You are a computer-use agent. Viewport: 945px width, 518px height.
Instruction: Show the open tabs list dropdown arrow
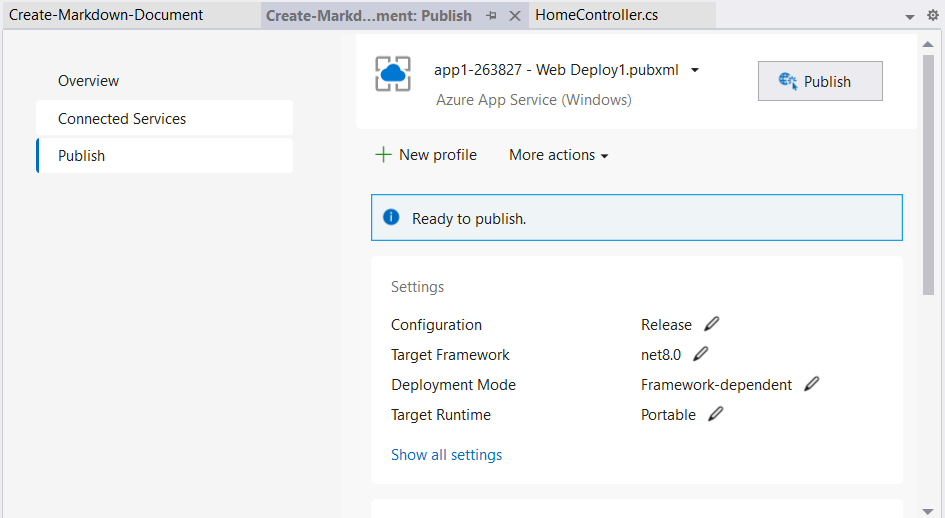(910, 17)
